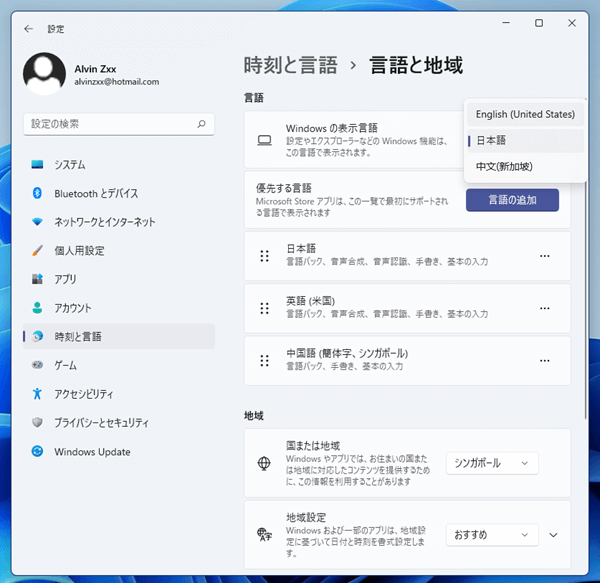Click the Windows Update sync icon
This screenshot has height=583, width=600.
37,451
